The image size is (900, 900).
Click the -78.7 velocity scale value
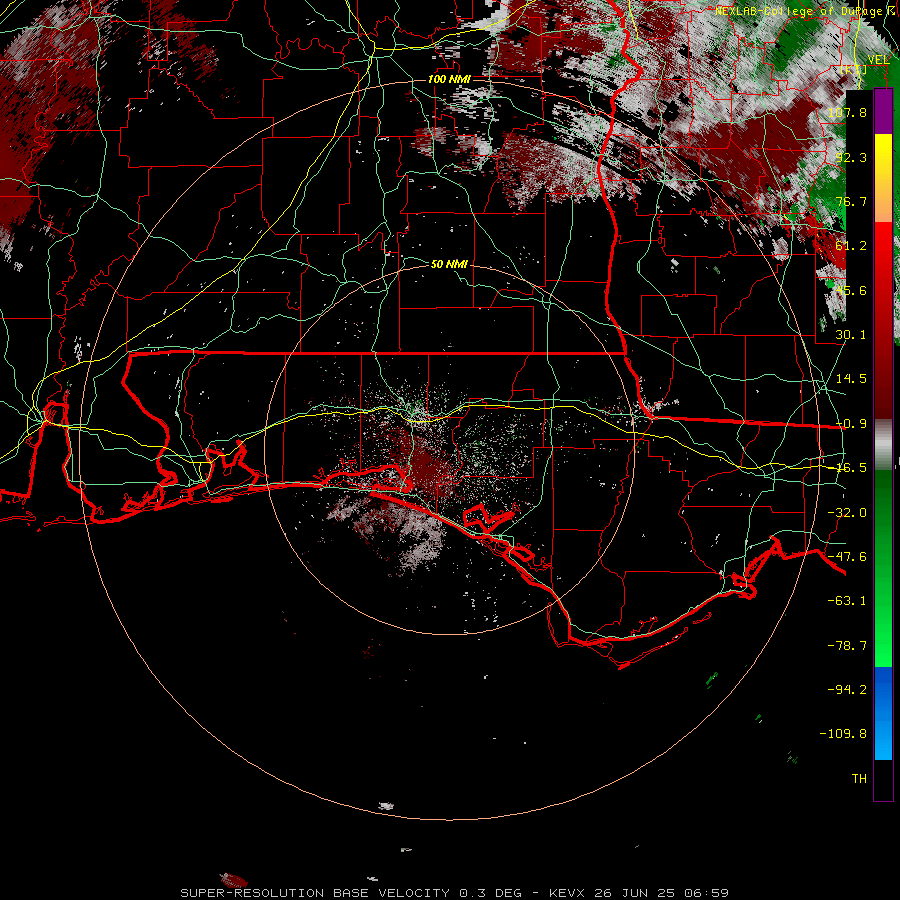click(847, 646)
